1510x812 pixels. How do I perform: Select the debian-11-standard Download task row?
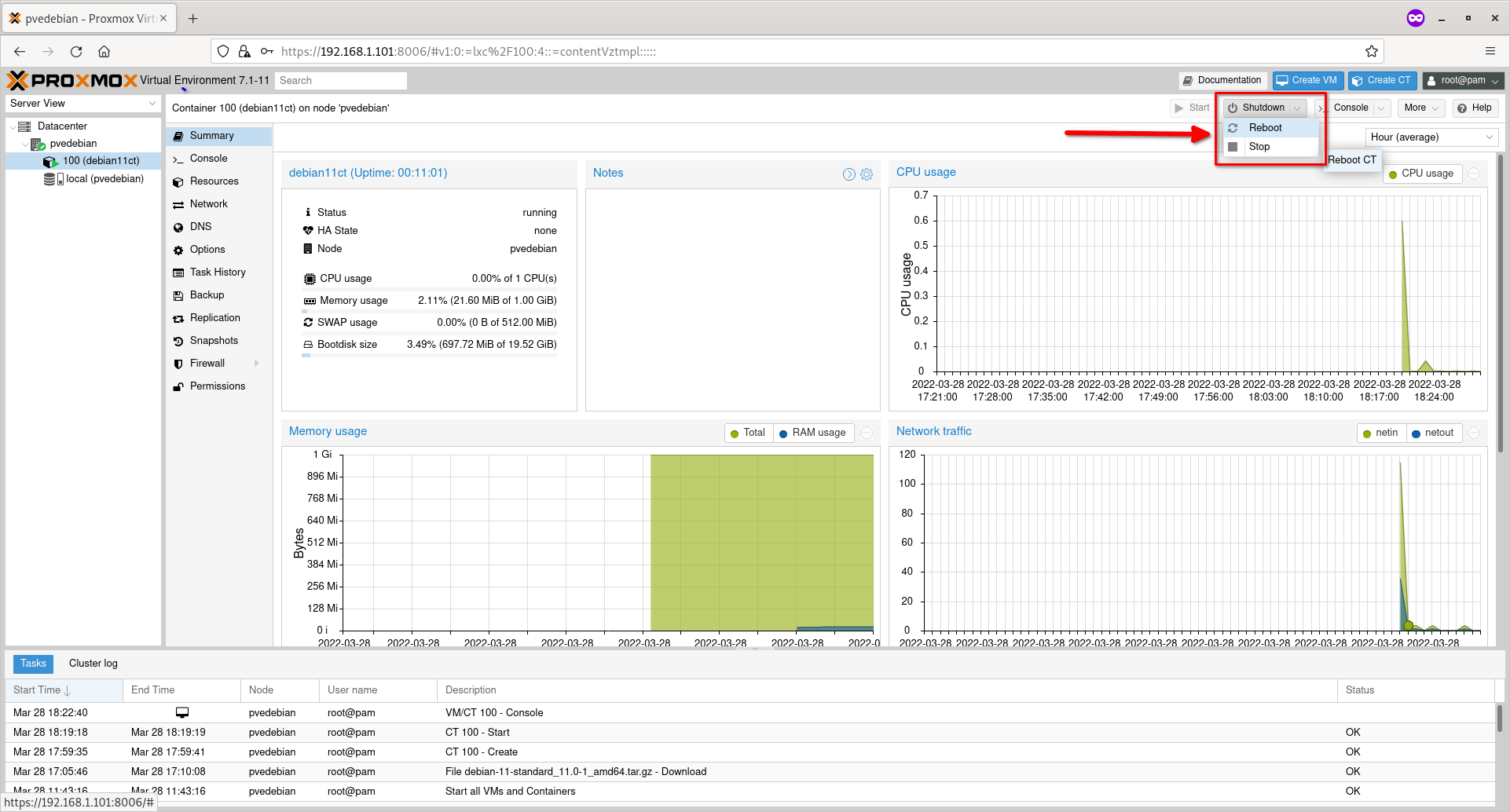750,772
